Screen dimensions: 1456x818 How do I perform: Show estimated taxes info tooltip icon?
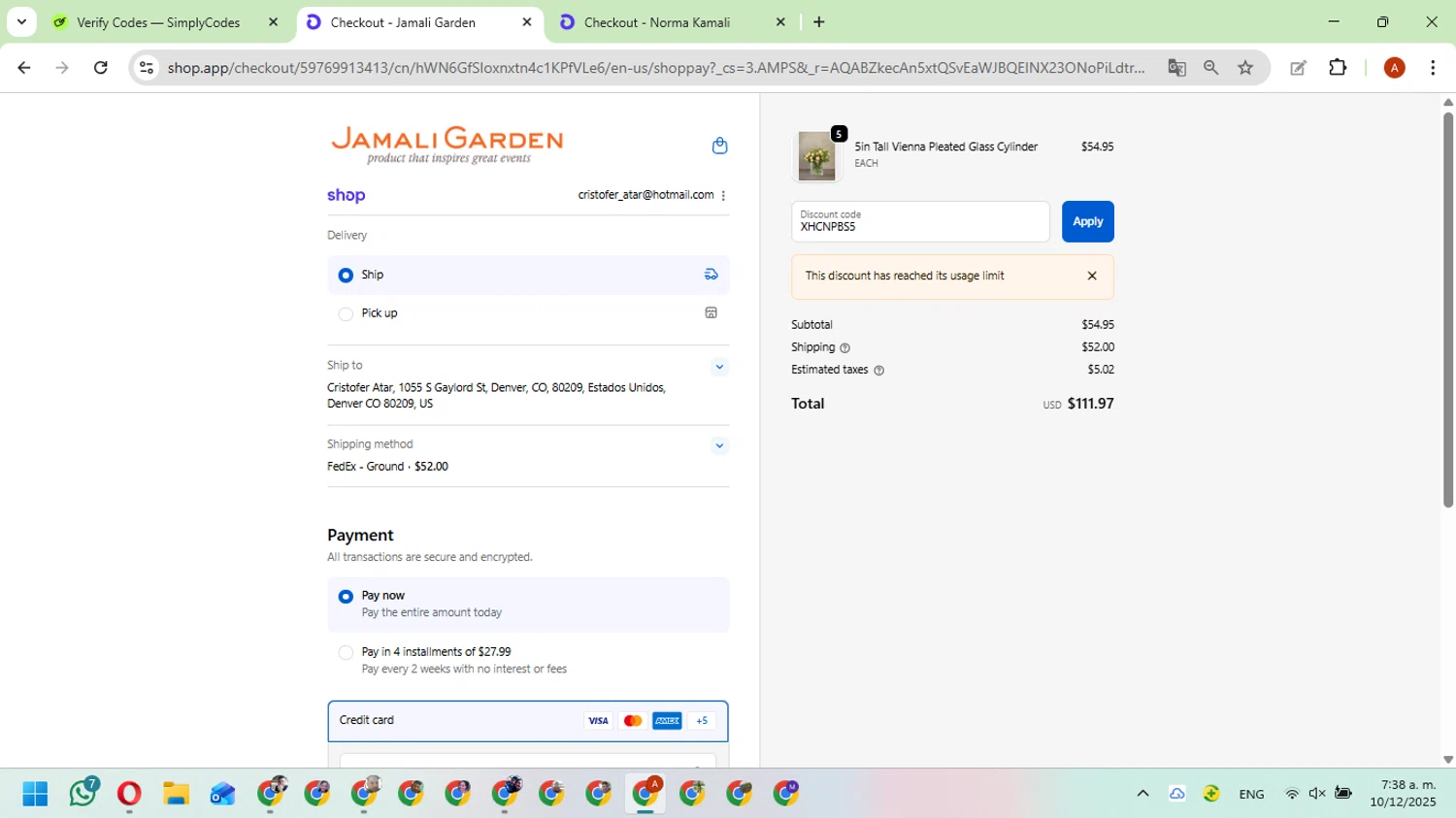pos(878,370)
